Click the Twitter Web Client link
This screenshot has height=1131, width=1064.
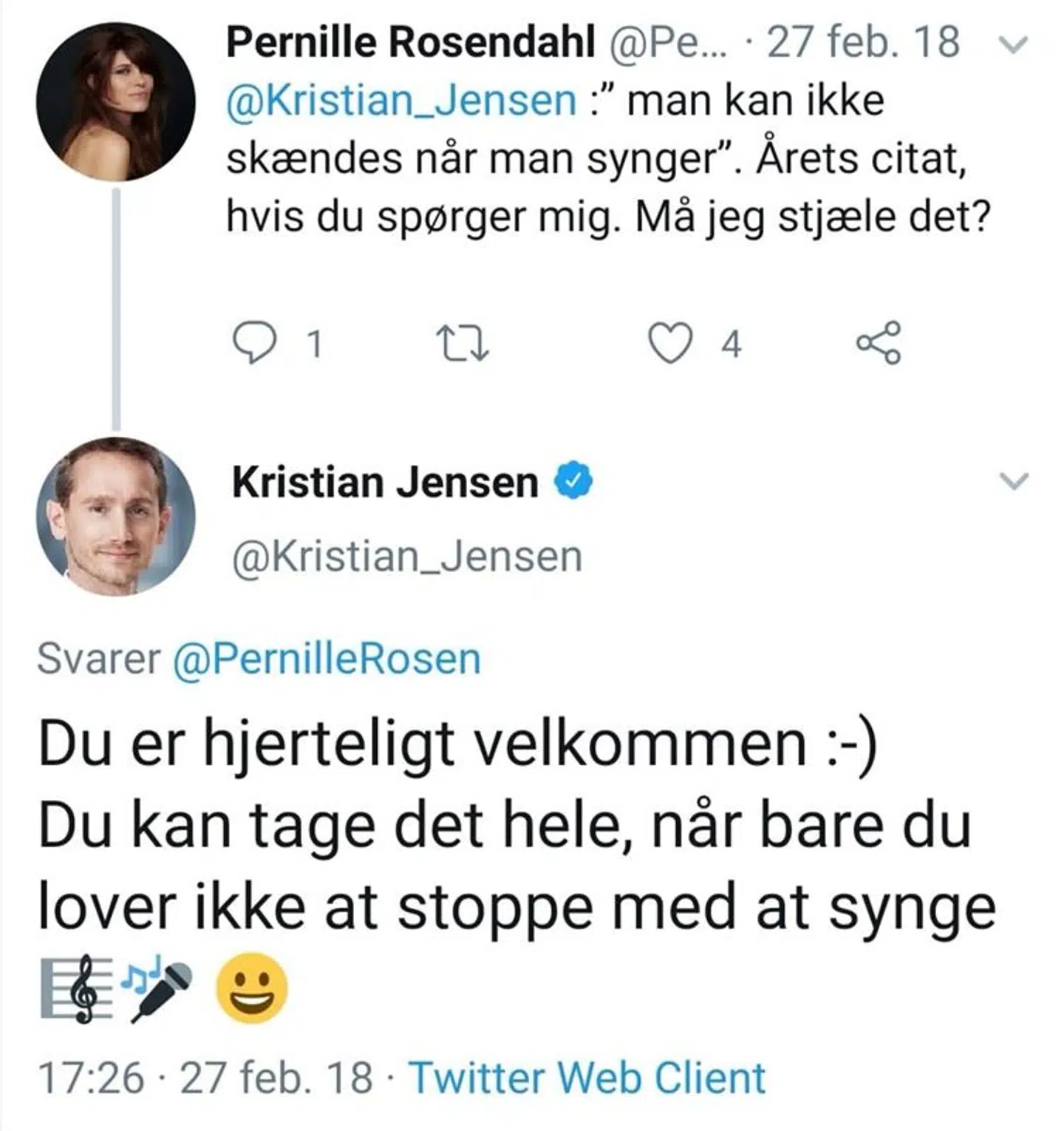587,1077
